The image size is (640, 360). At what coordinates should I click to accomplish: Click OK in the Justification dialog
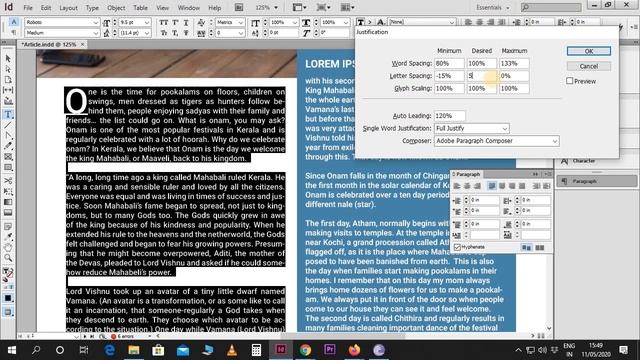[589, 51]
